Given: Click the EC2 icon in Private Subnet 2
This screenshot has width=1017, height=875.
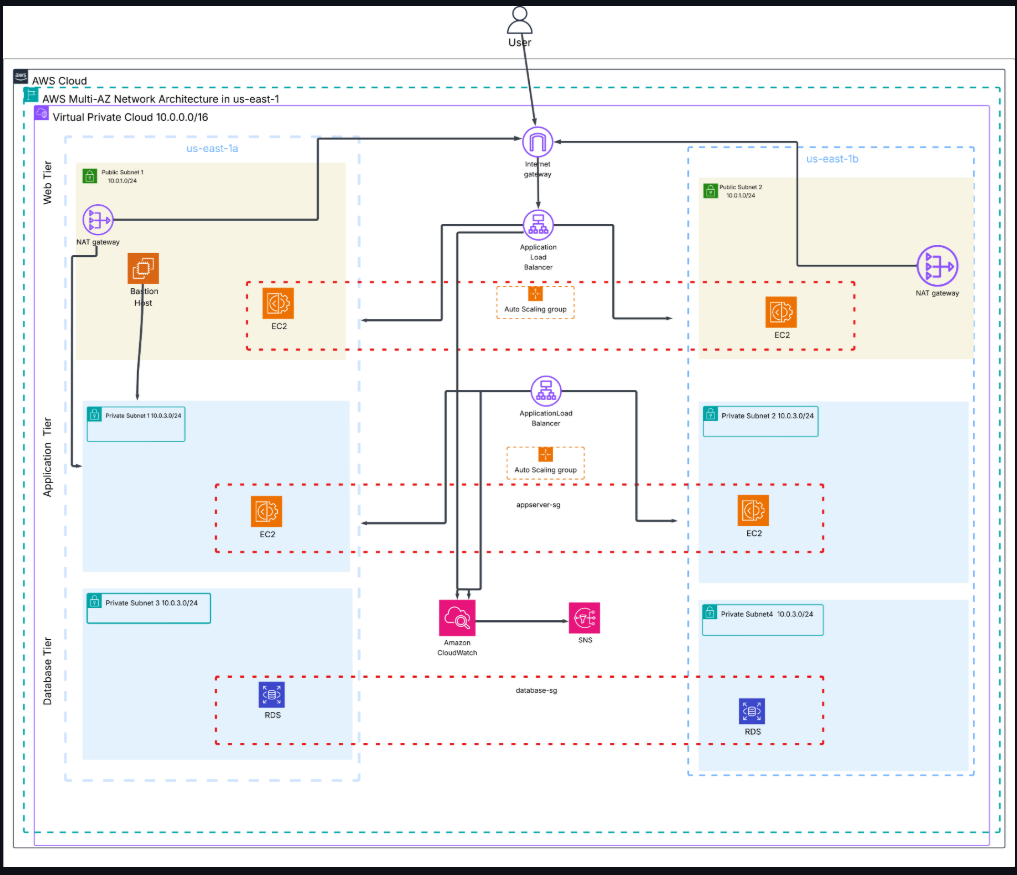Looking at the screenshot, I should [753, 511].
